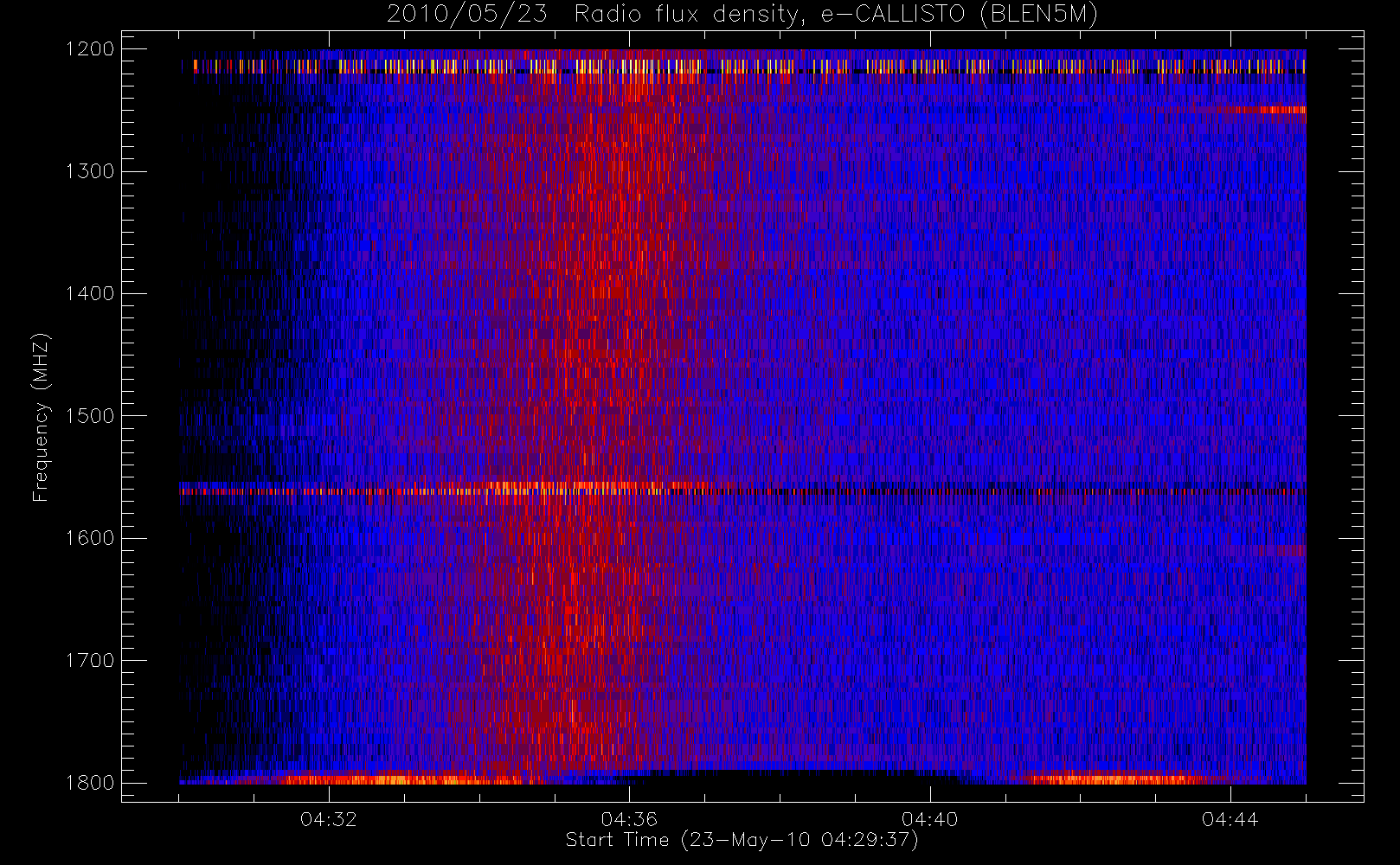Click the 1500 frequency axis label

(x=90, y=416)
